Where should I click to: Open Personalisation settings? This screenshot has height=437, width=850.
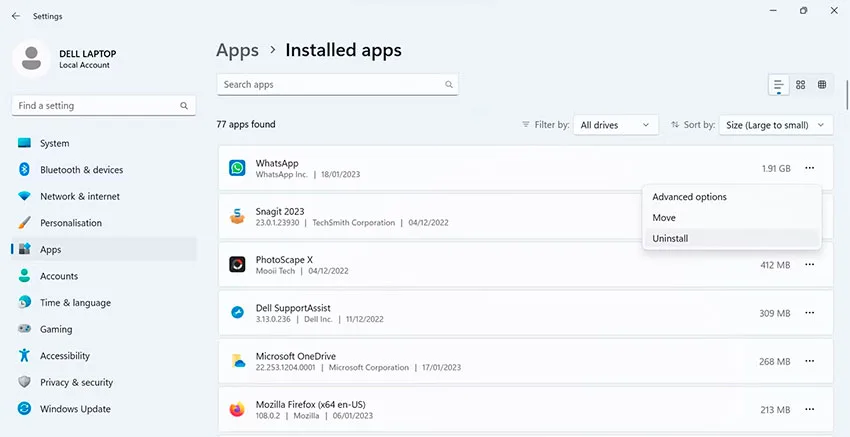(x=104, y=223)
